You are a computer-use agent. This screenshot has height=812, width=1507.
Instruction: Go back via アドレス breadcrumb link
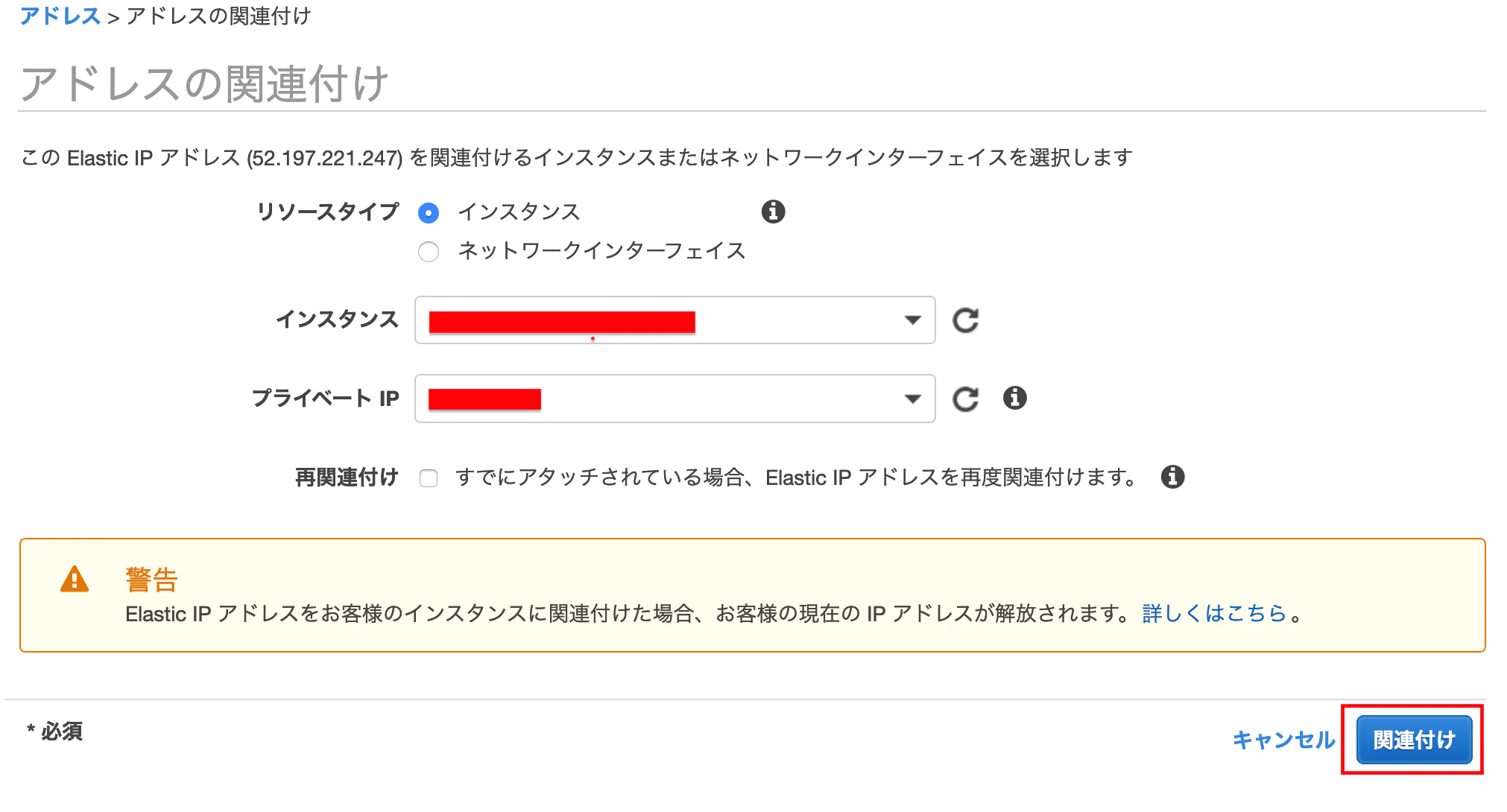tap(62, 15)
